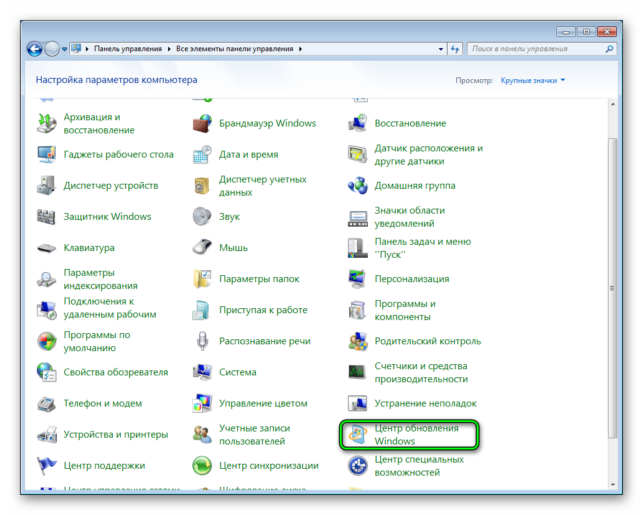Open the Звук link text
The width and height of the screenshot is (643, 515).
(x=229, y=217)
